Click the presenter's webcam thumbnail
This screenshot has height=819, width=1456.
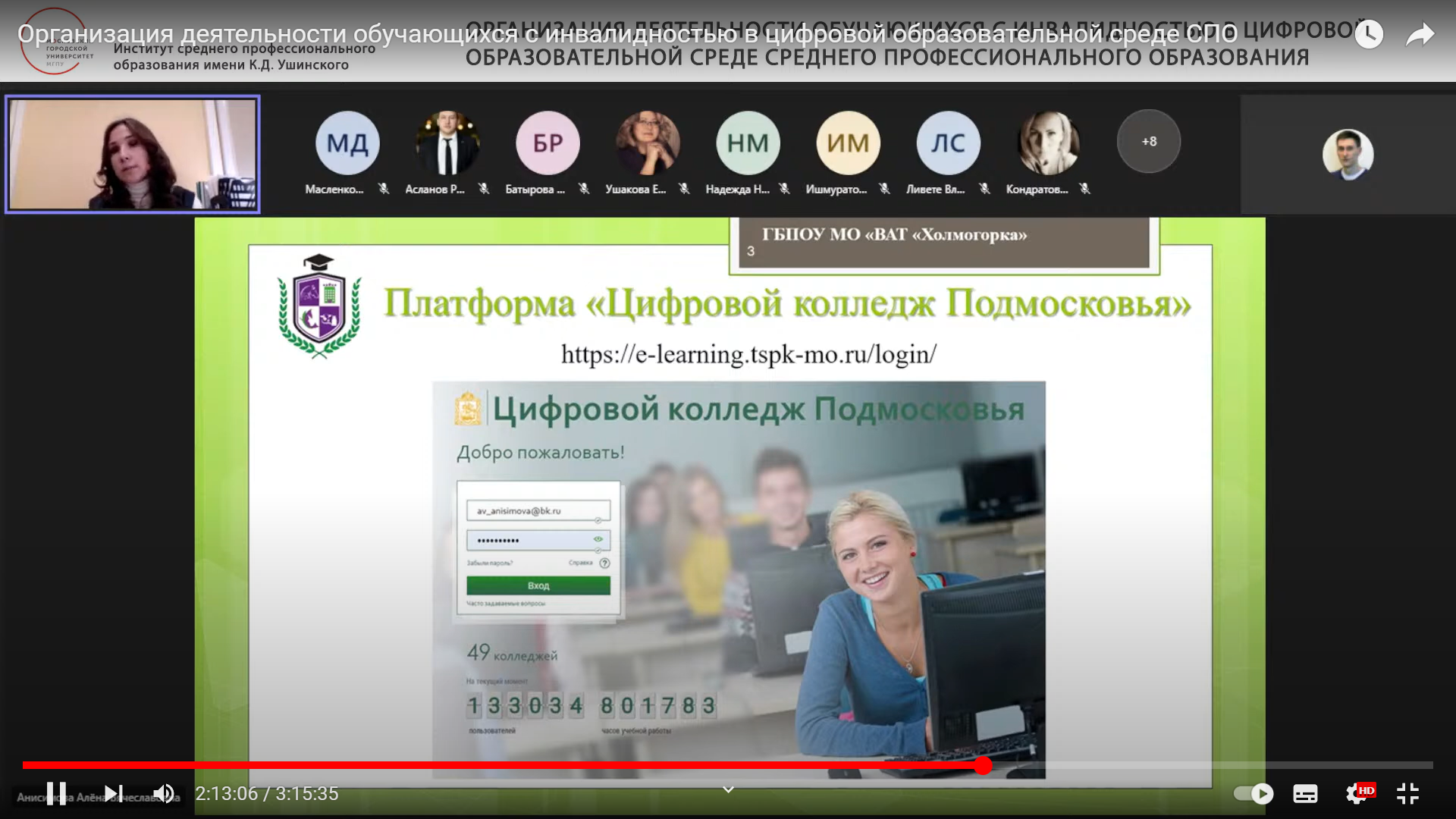click(133, 154)
